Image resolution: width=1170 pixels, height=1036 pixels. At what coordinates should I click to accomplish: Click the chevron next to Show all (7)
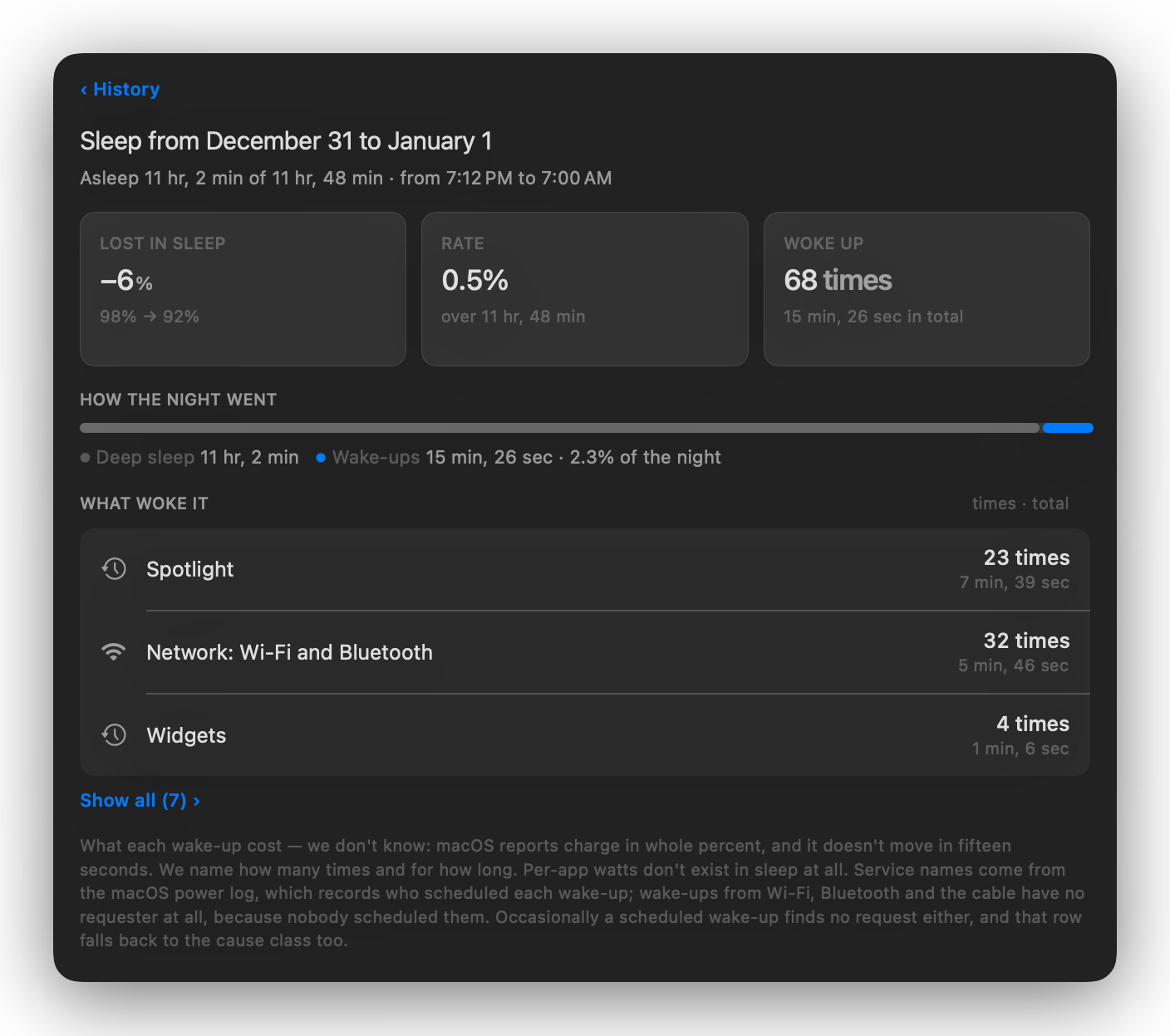pyautogui.click(x=196, y=801)
